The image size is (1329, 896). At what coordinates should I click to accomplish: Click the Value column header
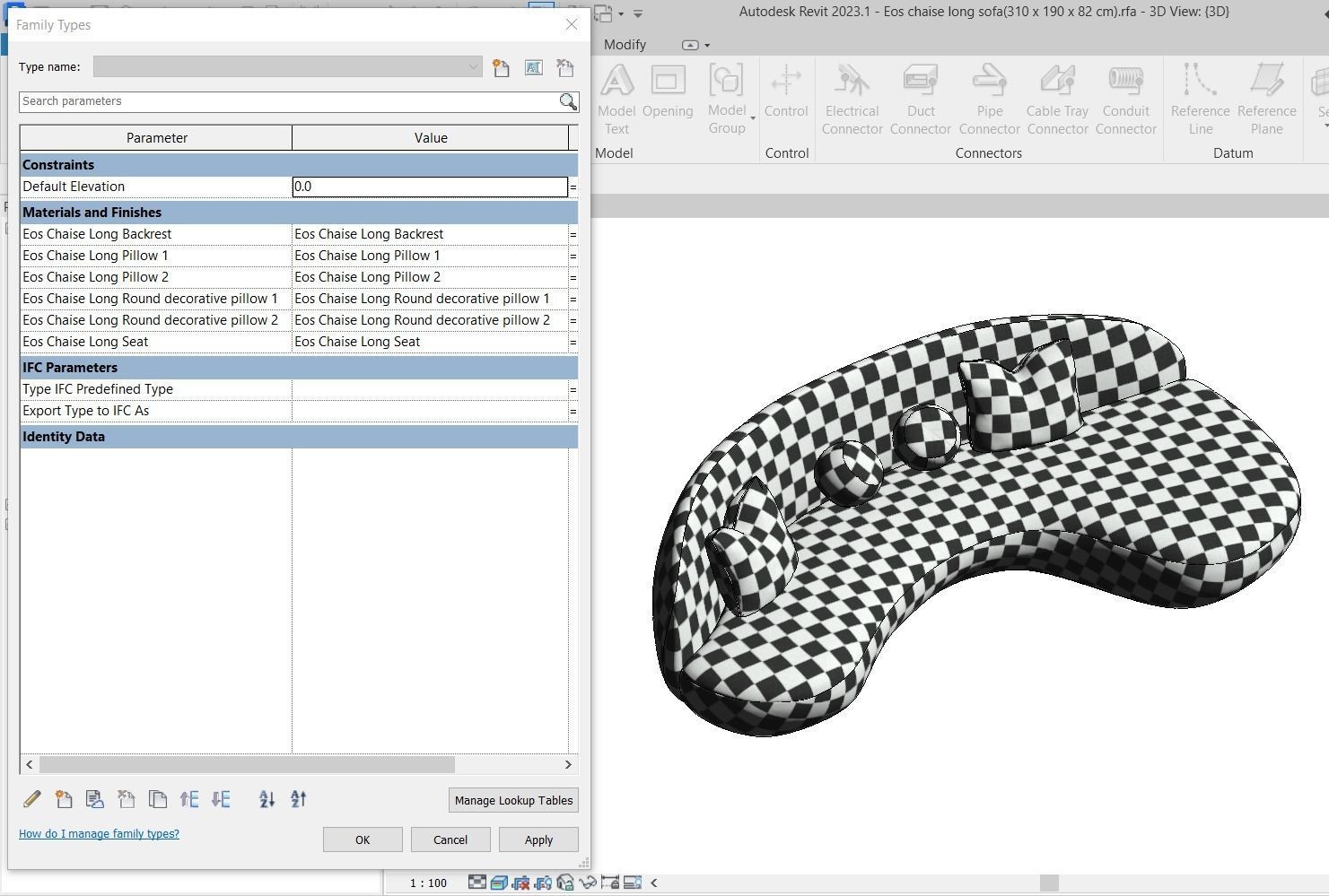(x=431, y=137)
